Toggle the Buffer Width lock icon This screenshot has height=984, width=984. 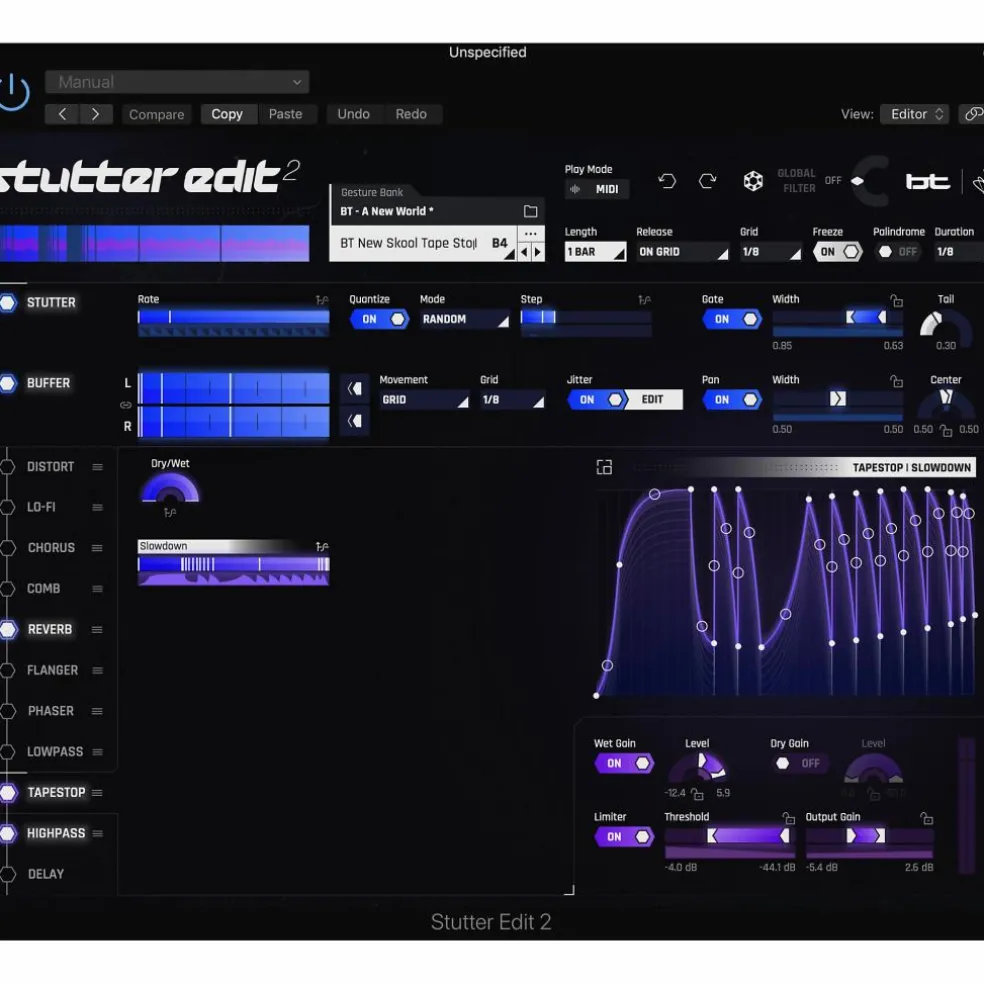(x=897, y=381)
